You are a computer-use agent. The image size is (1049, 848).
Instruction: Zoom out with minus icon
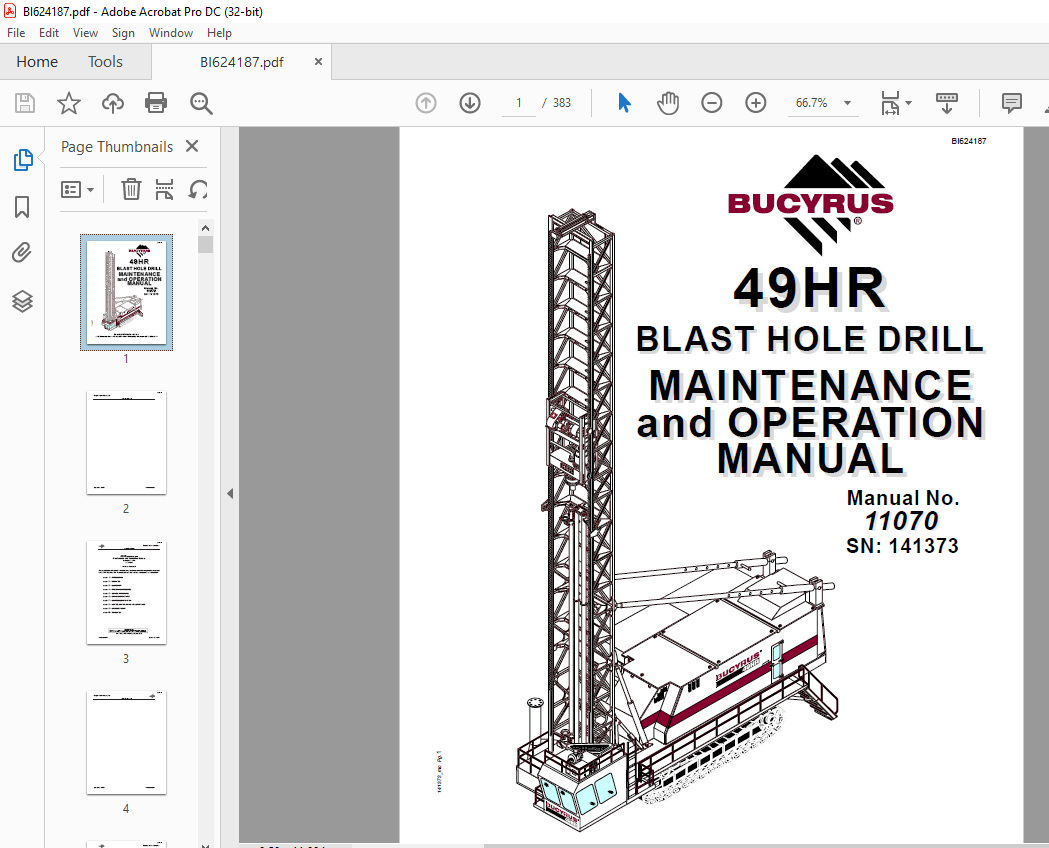[712, 103]
